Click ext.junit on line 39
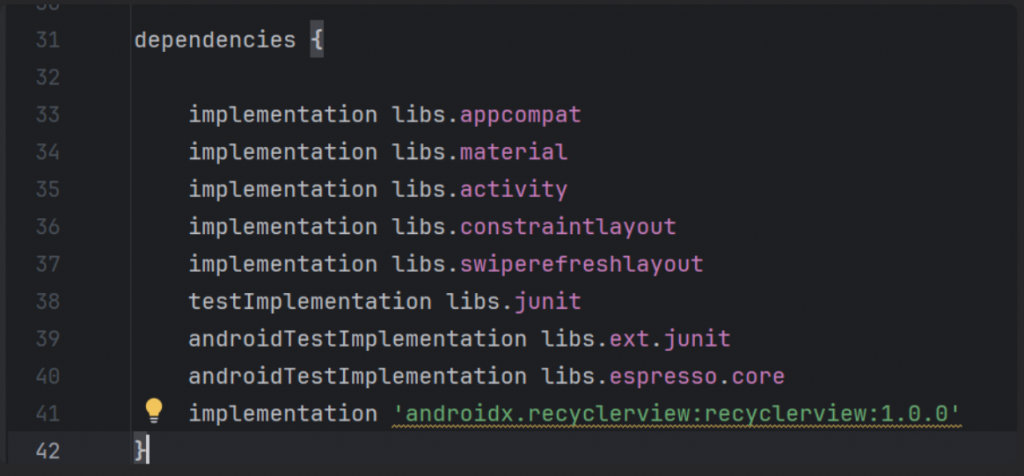Screen dimensions: 1024x476 669,339
